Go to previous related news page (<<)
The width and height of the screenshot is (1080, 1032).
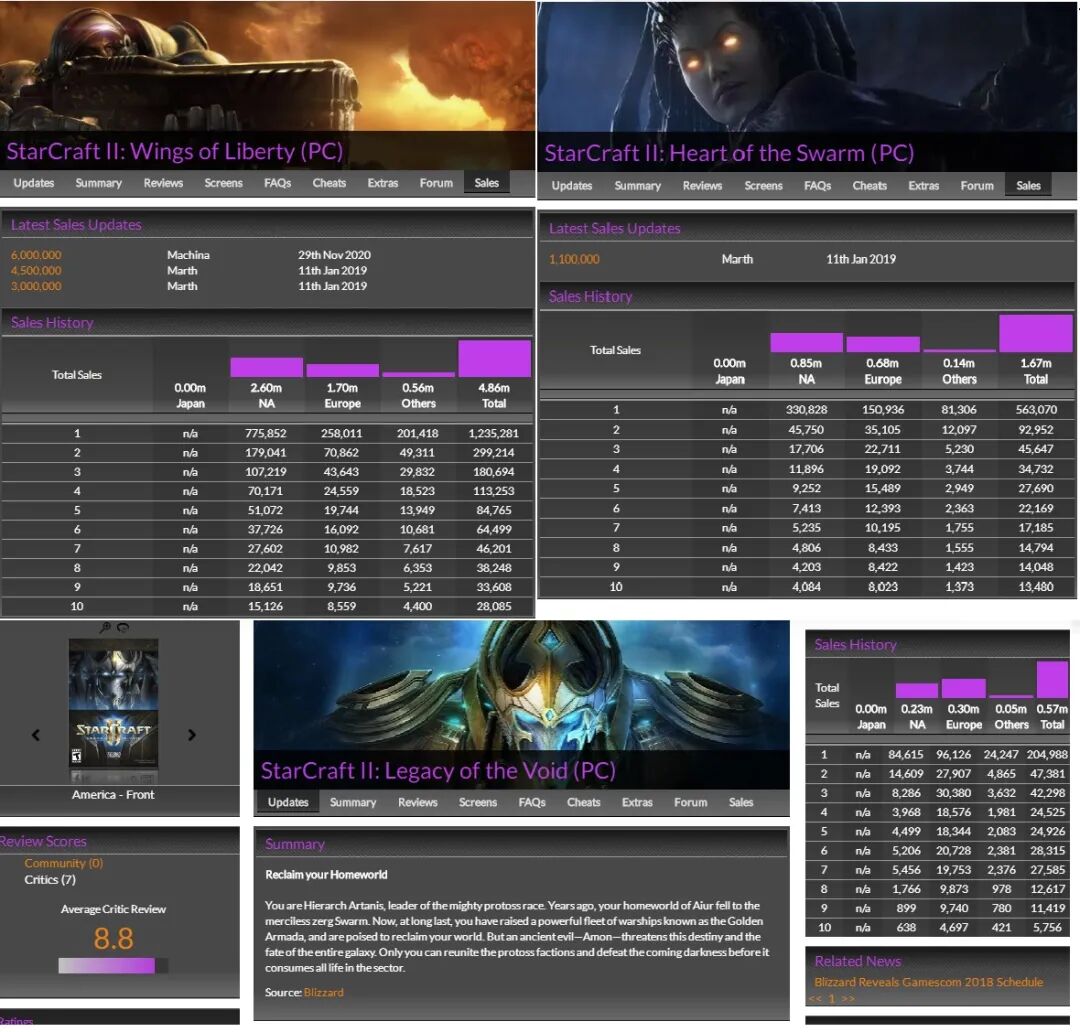(x=816, y=998)
